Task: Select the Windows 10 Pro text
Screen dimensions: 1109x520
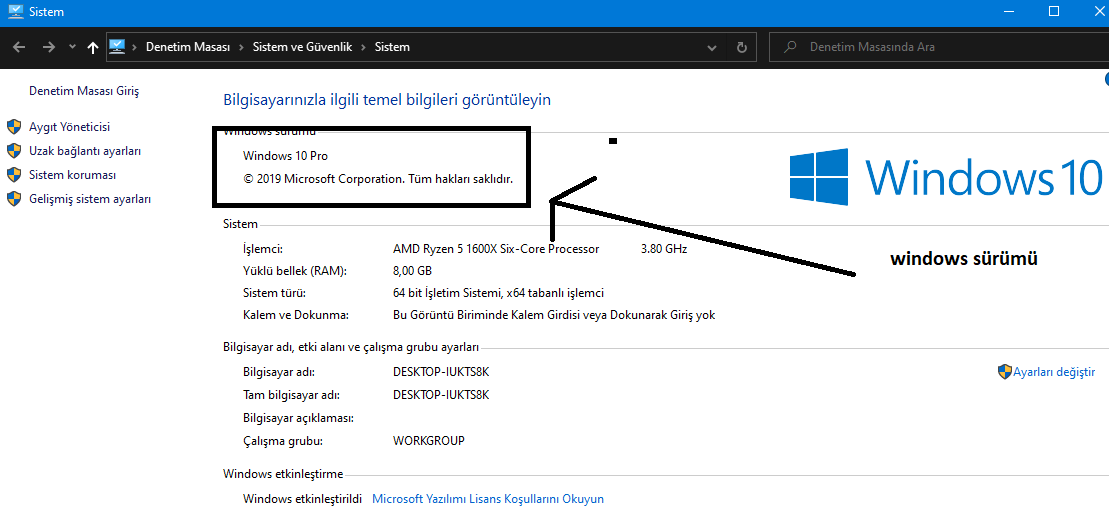Action: click(285, 156)
